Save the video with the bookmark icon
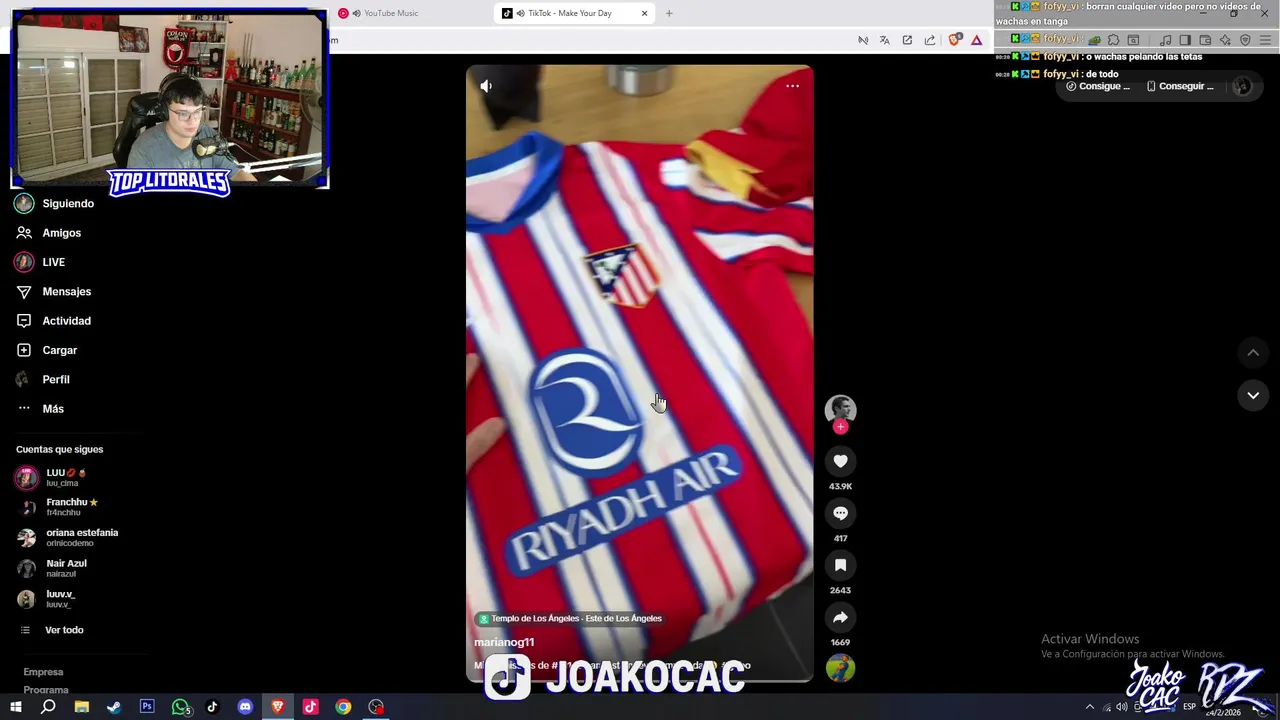This screenshot has width=1280, height=720. tap(840, 565)
